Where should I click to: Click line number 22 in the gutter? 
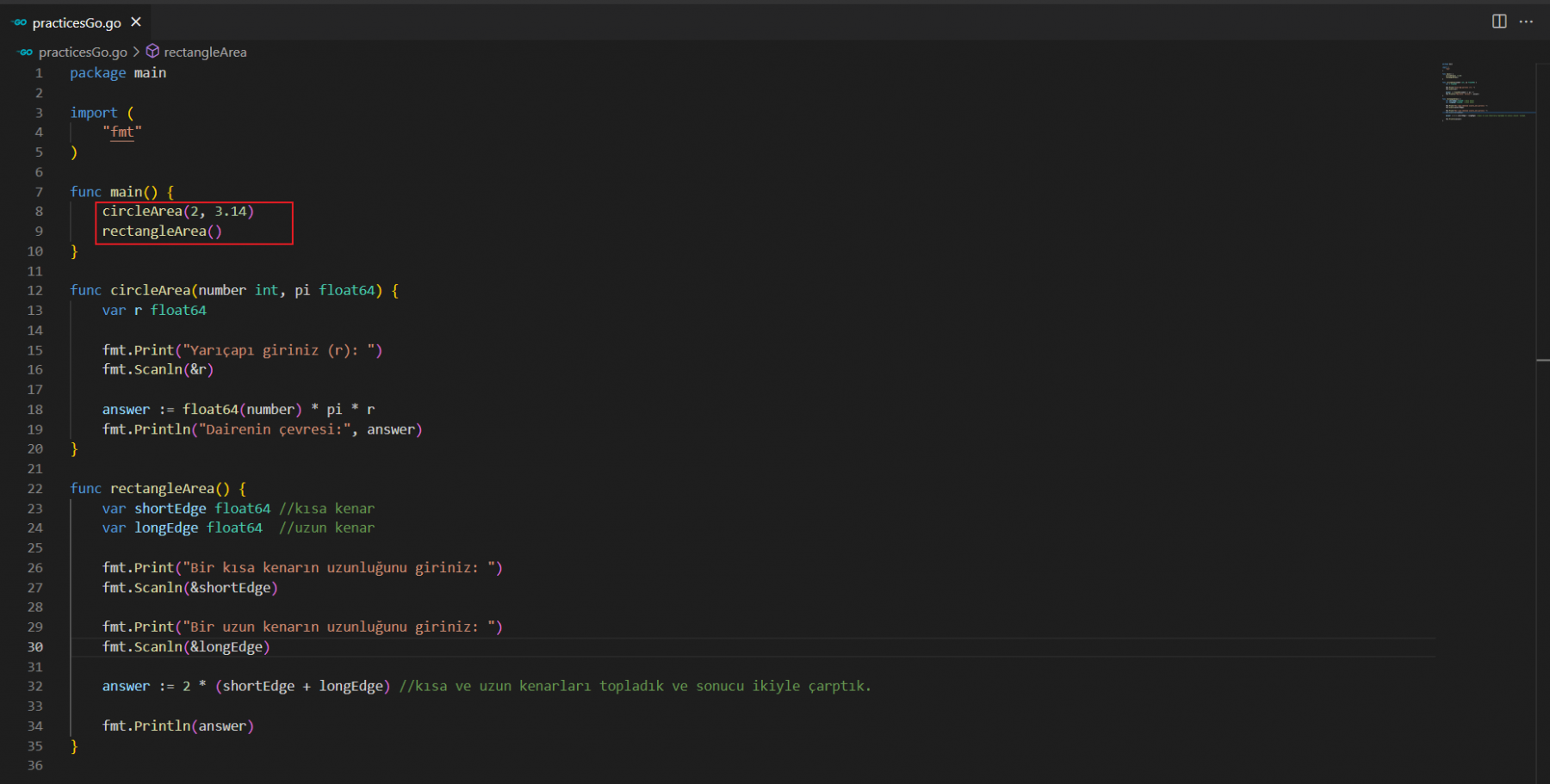click(35, 489)
